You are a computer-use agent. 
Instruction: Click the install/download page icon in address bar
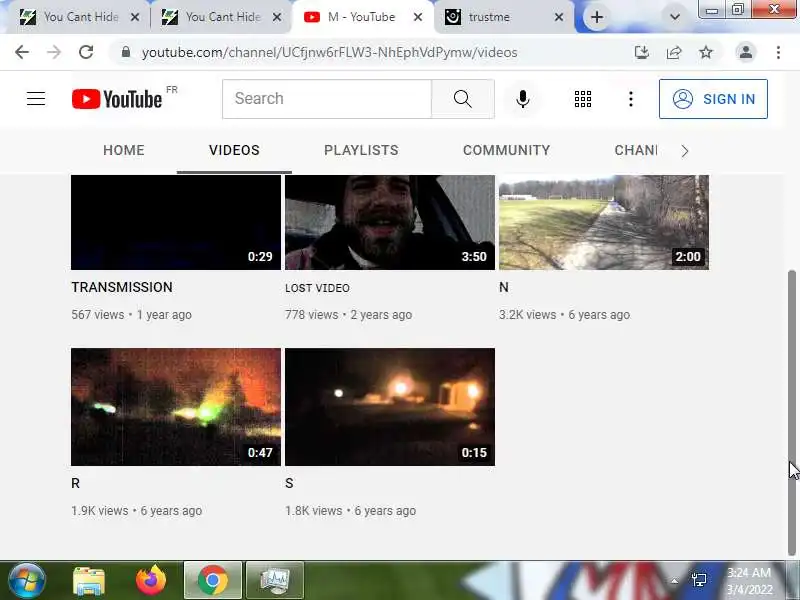[641, 52]
